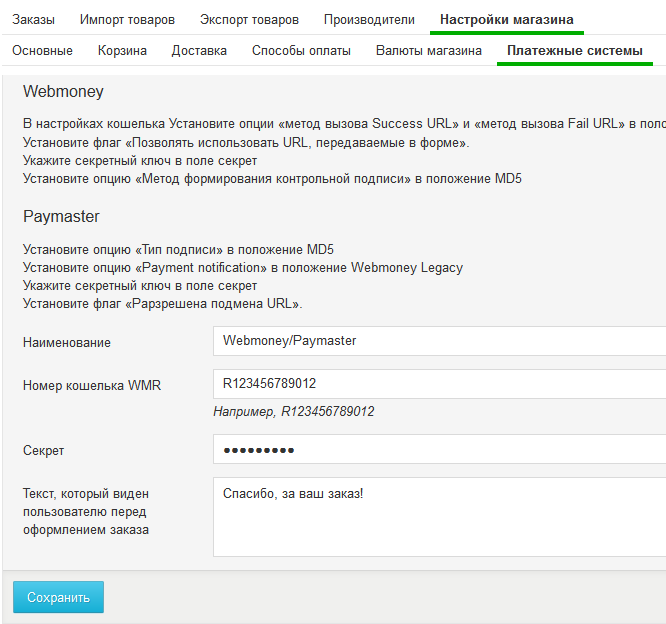The width and height of the screenshot is (666, 624).
Task: Open the Производители tab
Action: click(x=369, y=20)
